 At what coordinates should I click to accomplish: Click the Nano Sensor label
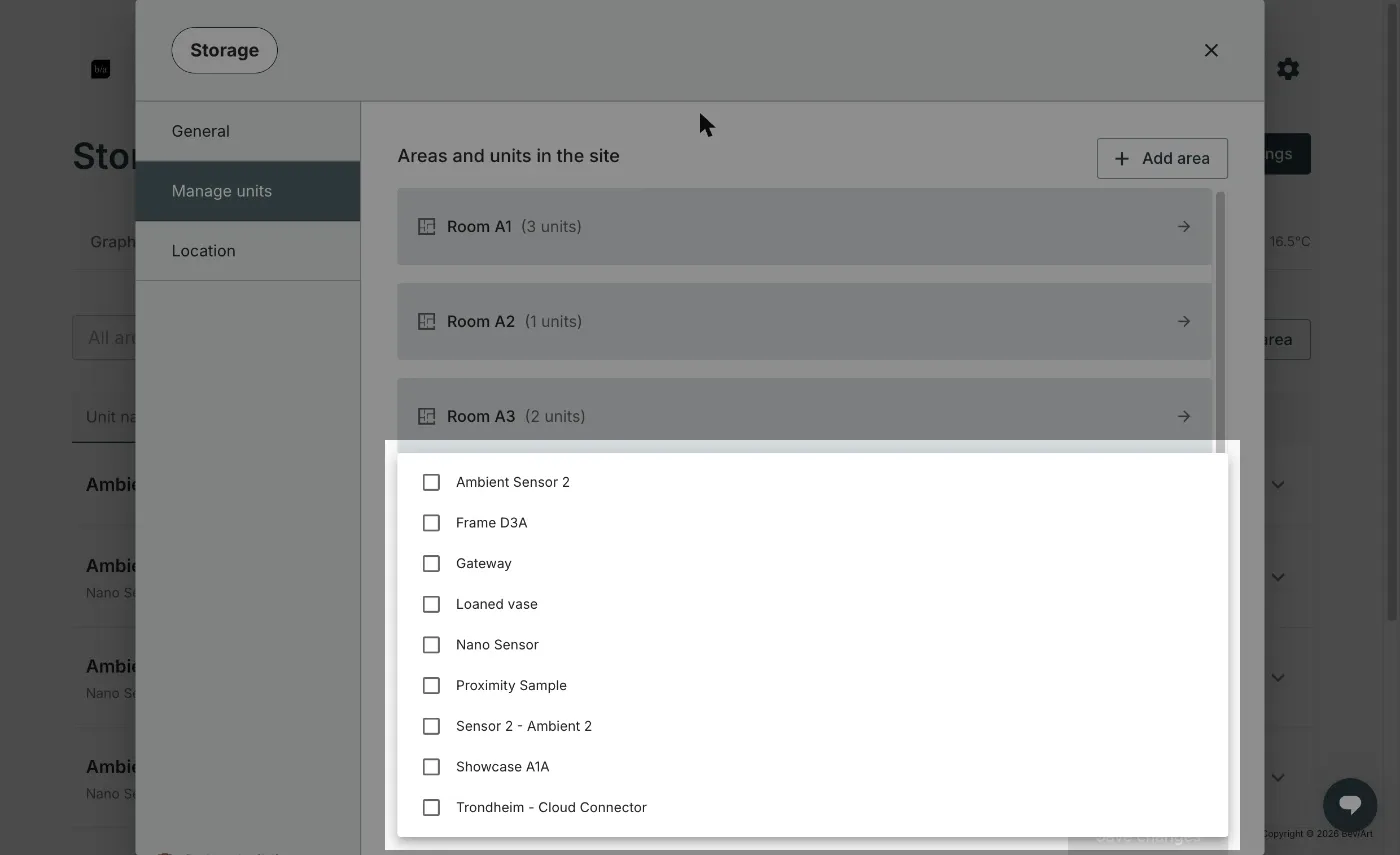[497, 645]
